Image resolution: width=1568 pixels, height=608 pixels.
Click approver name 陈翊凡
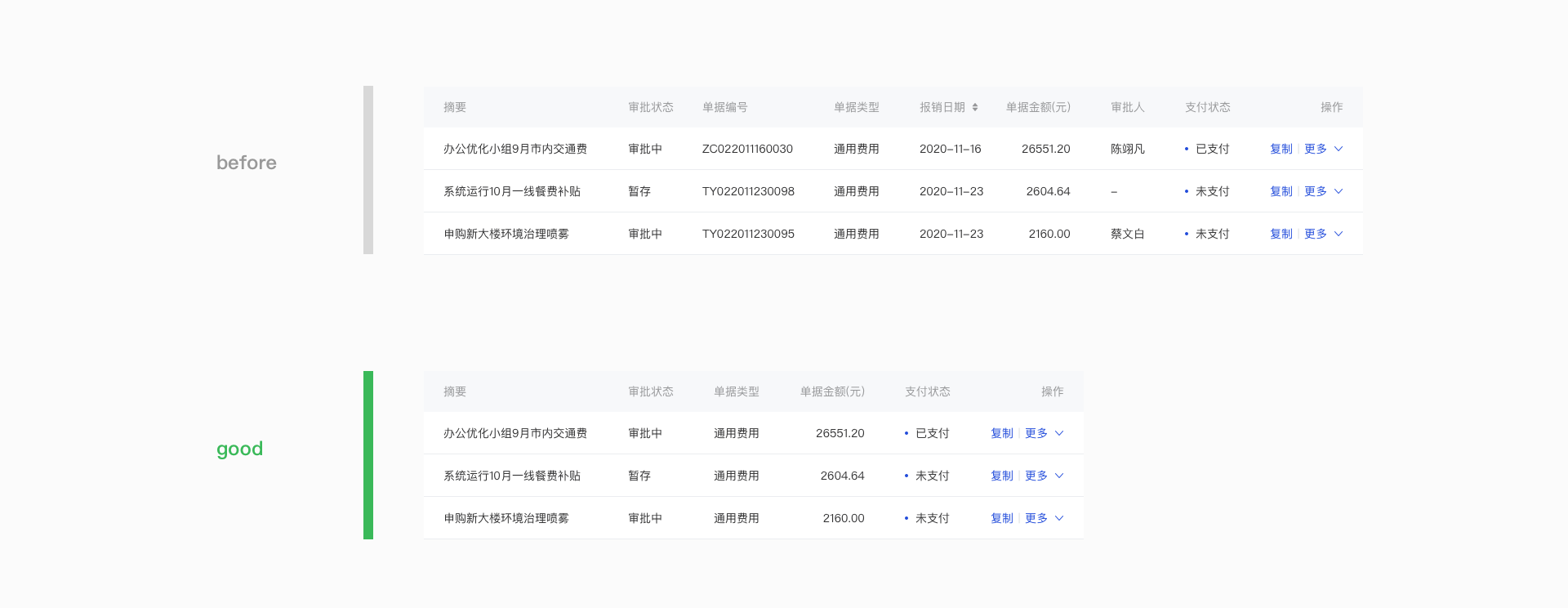[1127, 149]
